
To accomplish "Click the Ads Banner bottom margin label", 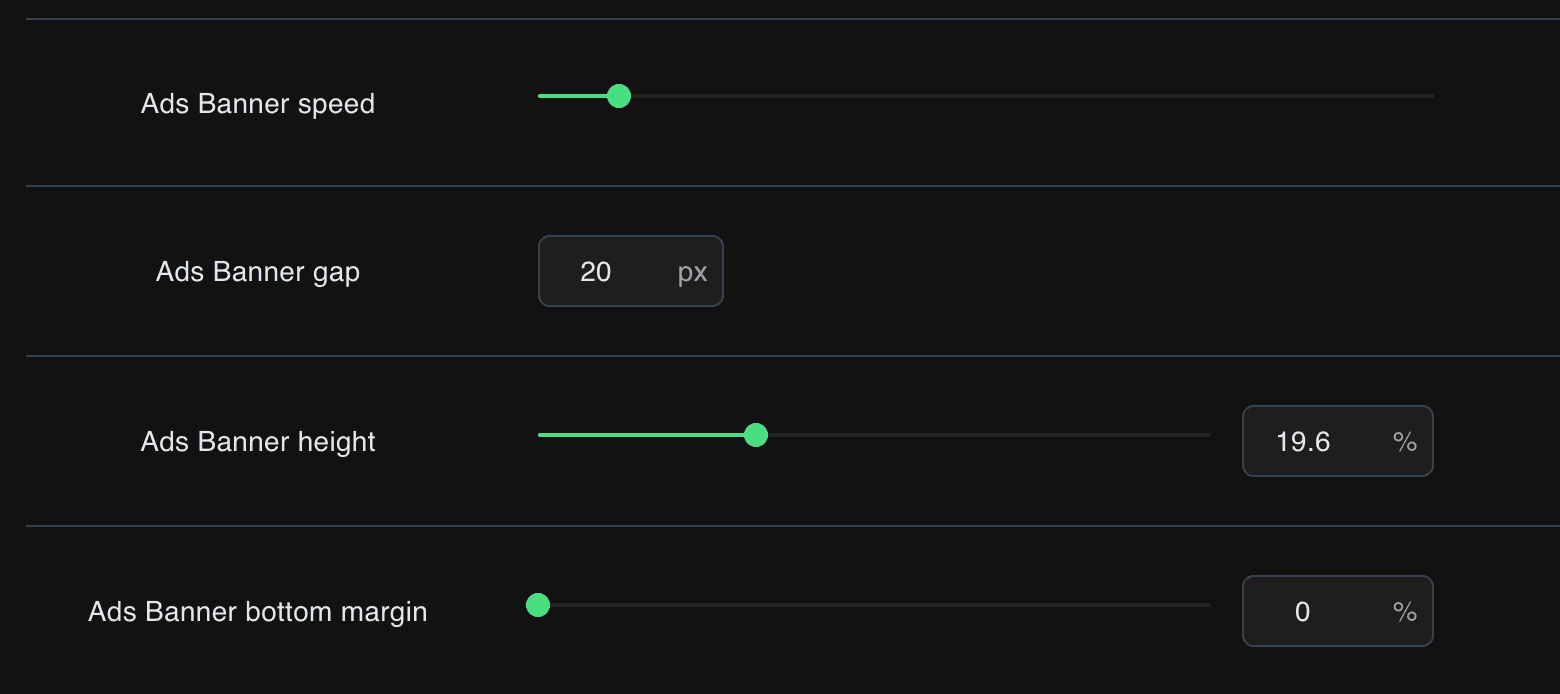I will pyautogui.click(x=258, y=612).
